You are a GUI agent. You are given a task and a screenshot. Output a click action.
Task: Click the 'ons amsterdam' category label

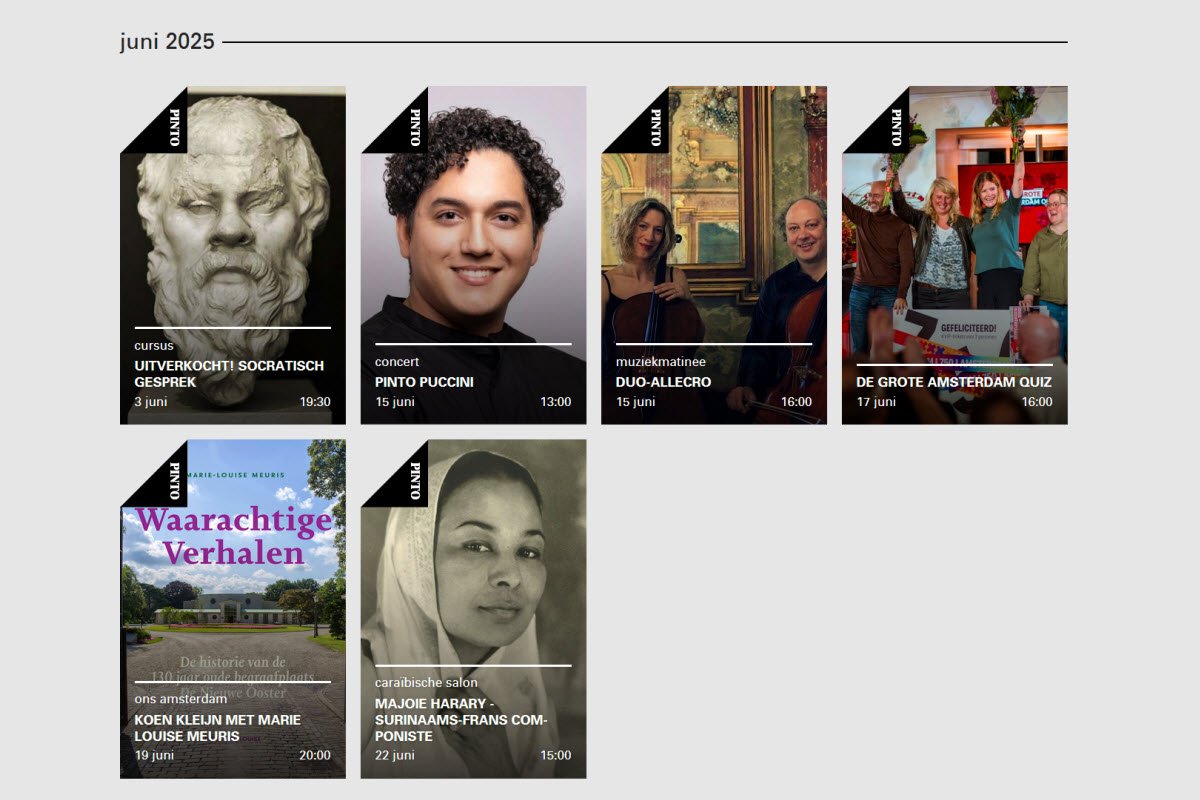181,699
